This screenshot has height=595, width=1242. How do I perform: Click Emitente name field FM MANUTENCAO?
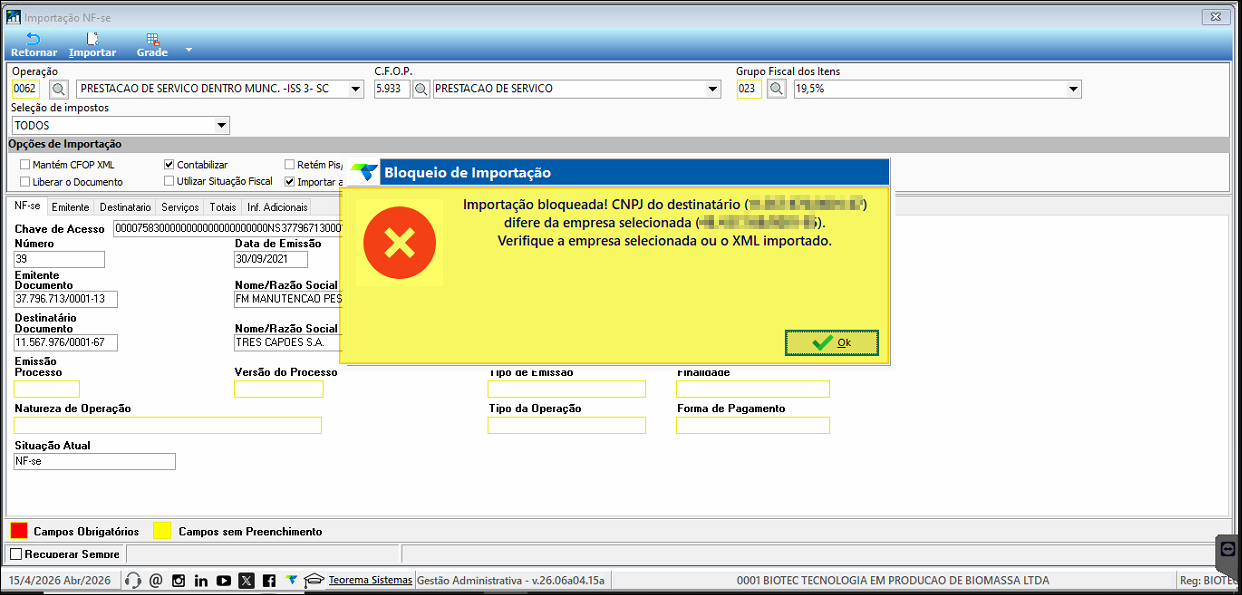(x=288, y=299)
